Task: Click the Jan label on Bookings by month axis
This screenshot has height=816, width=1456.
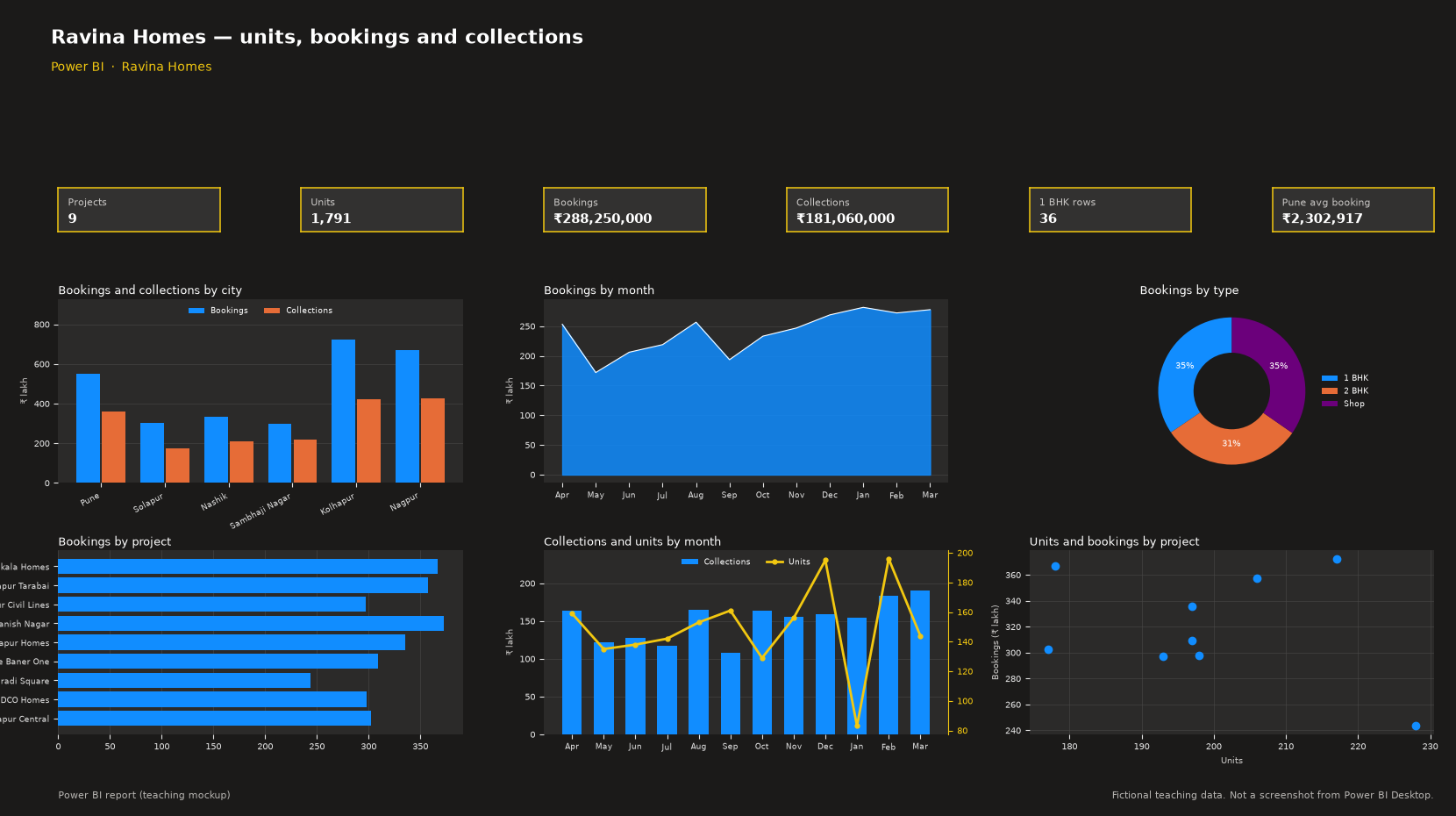Action: [863, 495]
